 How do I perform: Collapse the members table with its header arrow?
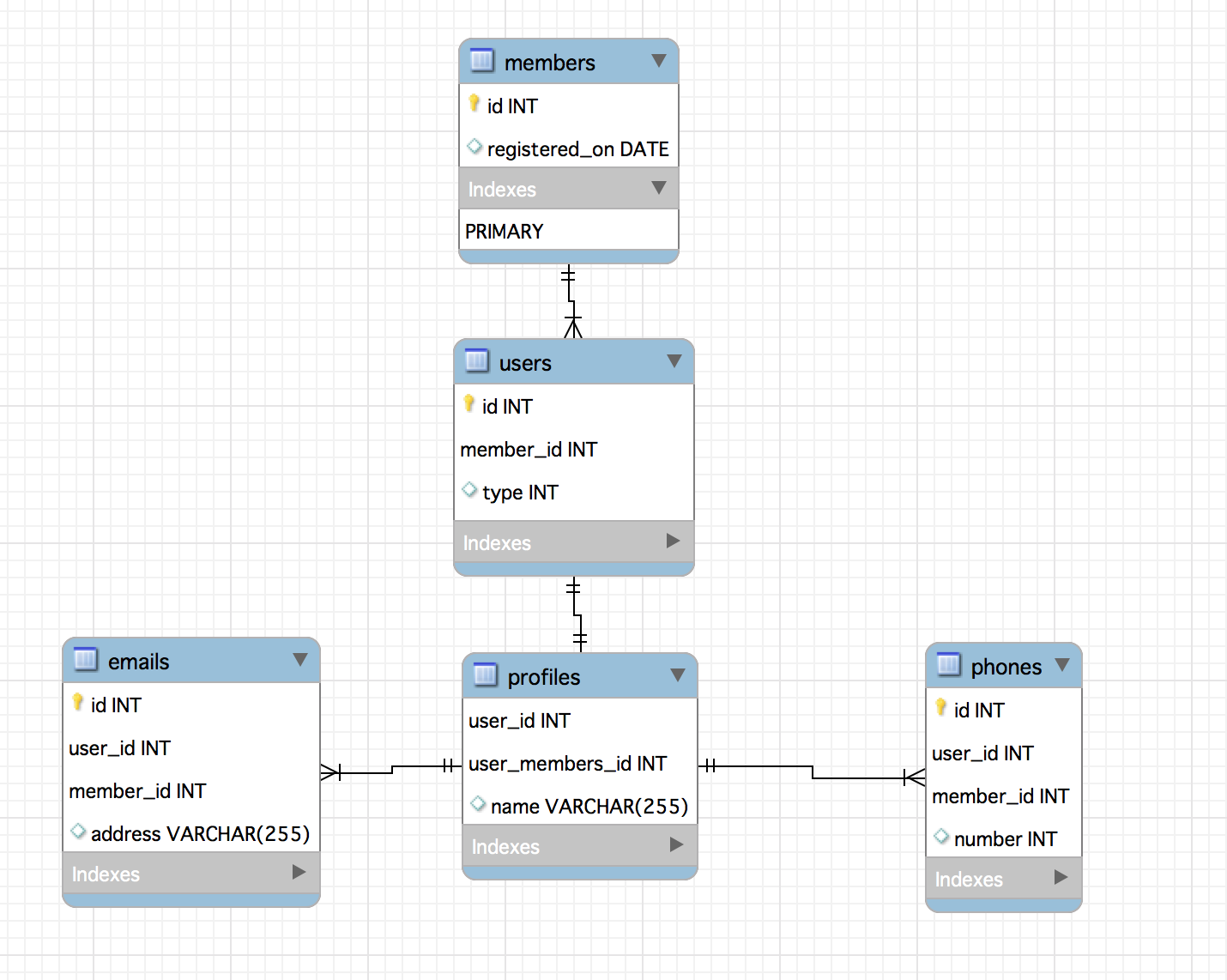pos(659,61)
